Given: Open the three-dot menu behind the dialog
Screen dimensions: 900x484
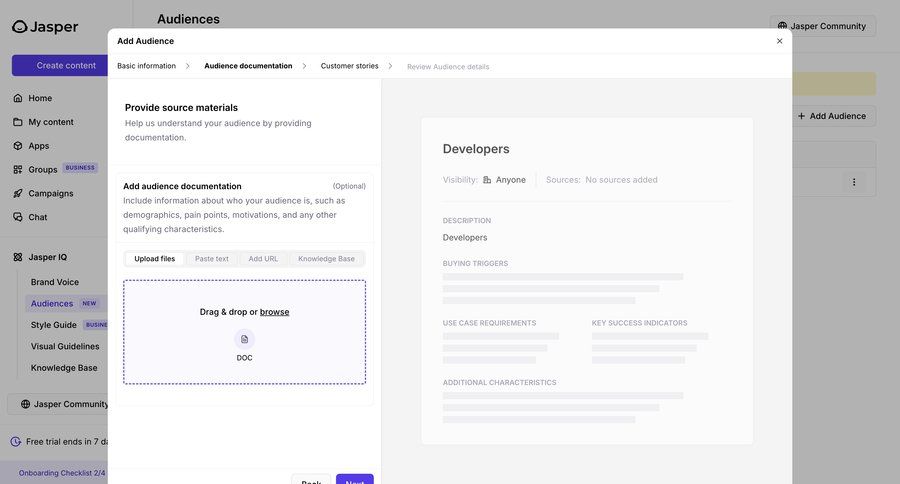Looking at the screenshot, I should (854, 182).
